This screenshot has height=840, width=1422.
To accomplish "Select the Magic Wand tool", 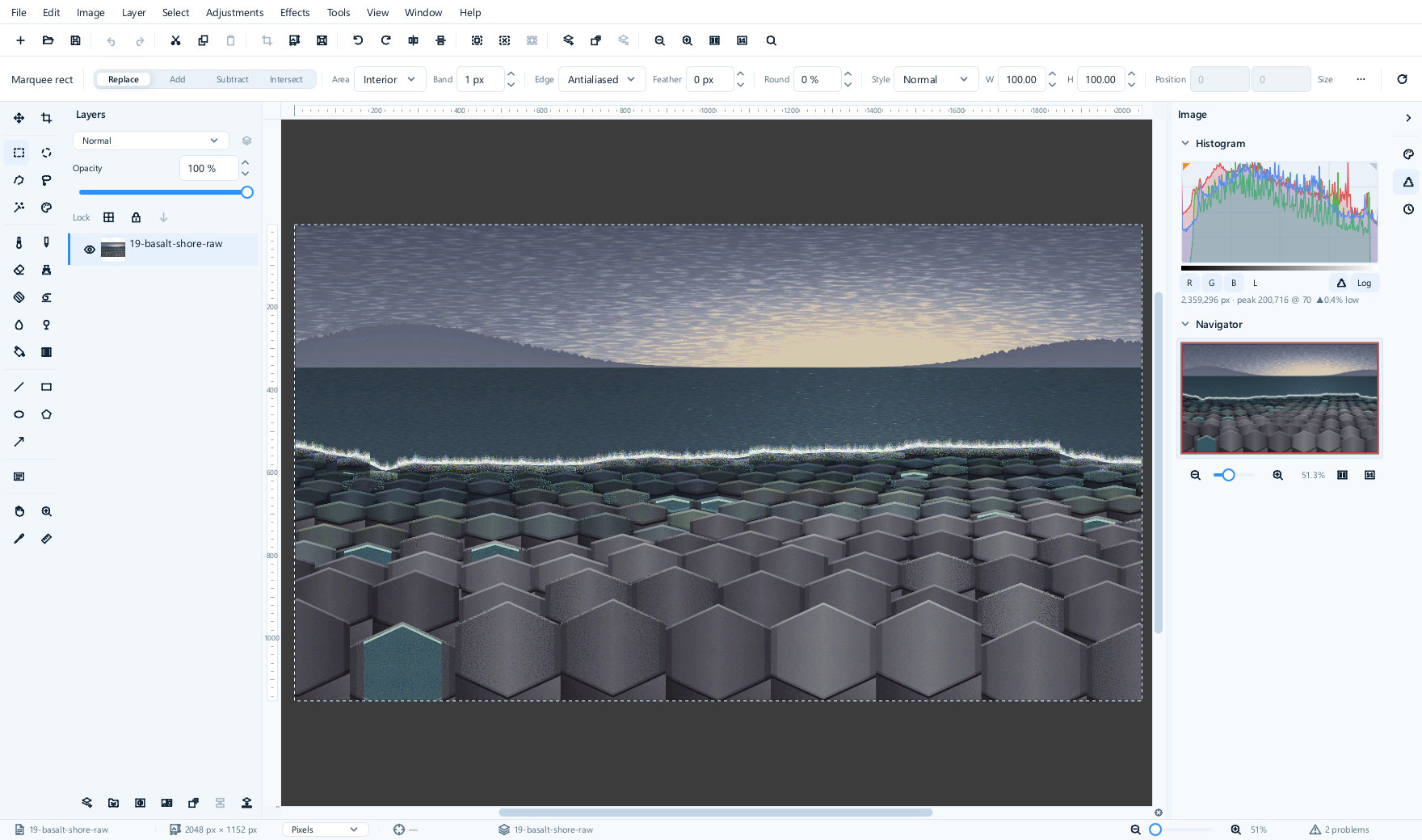I will pos(19,208).
